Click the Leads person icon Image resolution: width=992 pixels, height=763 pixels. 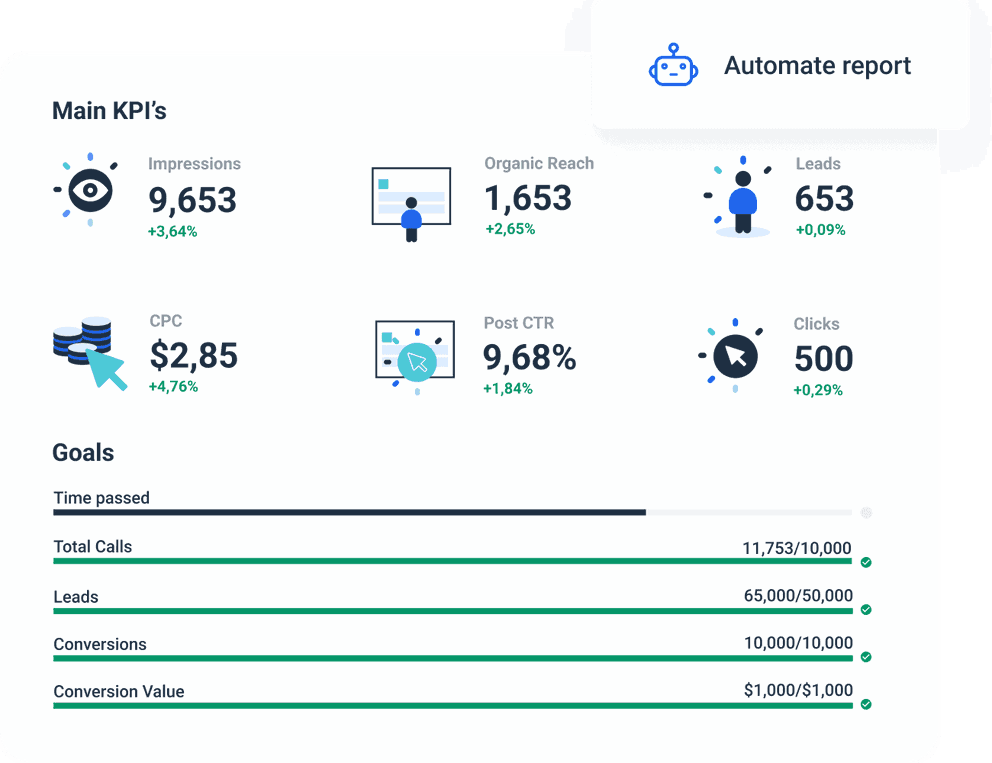pyautogui.click(x=740, y=197)
